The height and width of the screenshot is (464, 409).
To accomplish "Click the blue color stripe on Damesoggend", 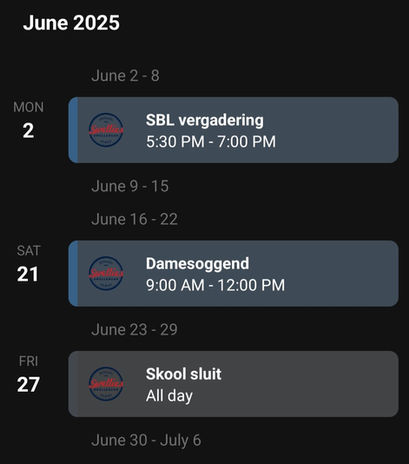I will [73, 273].
